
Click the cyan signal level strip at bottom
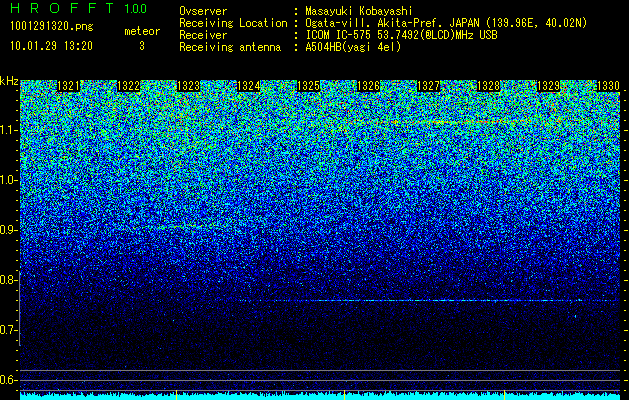pos(320,396)
